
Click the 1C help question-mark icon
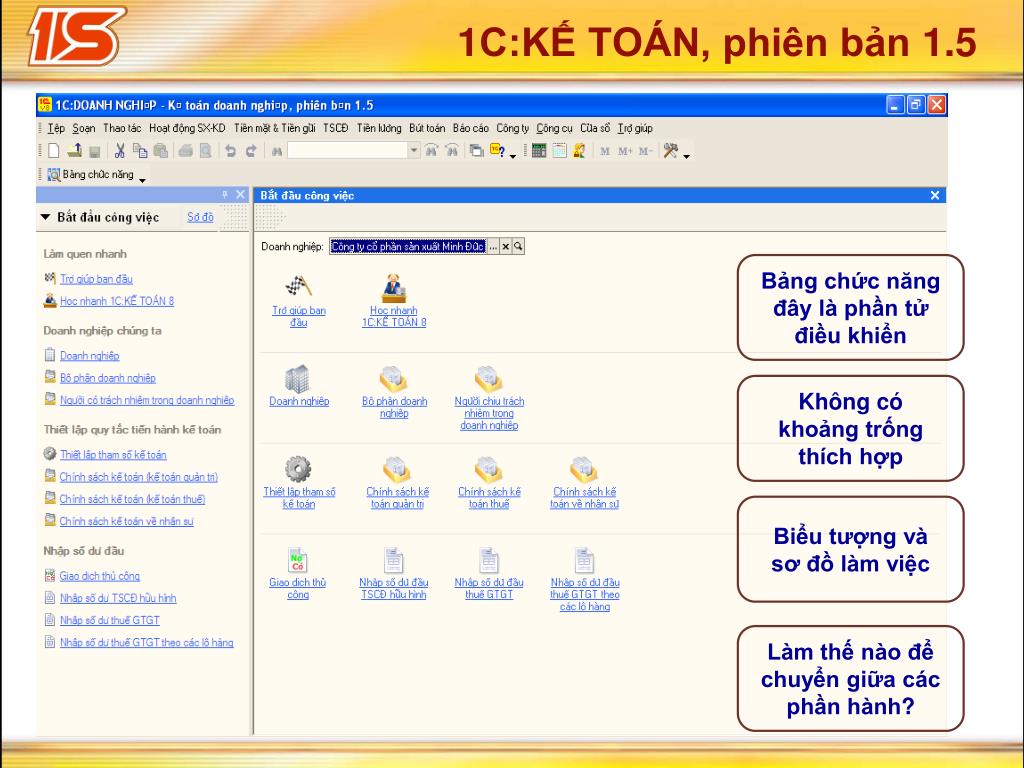tap(498, 151)
